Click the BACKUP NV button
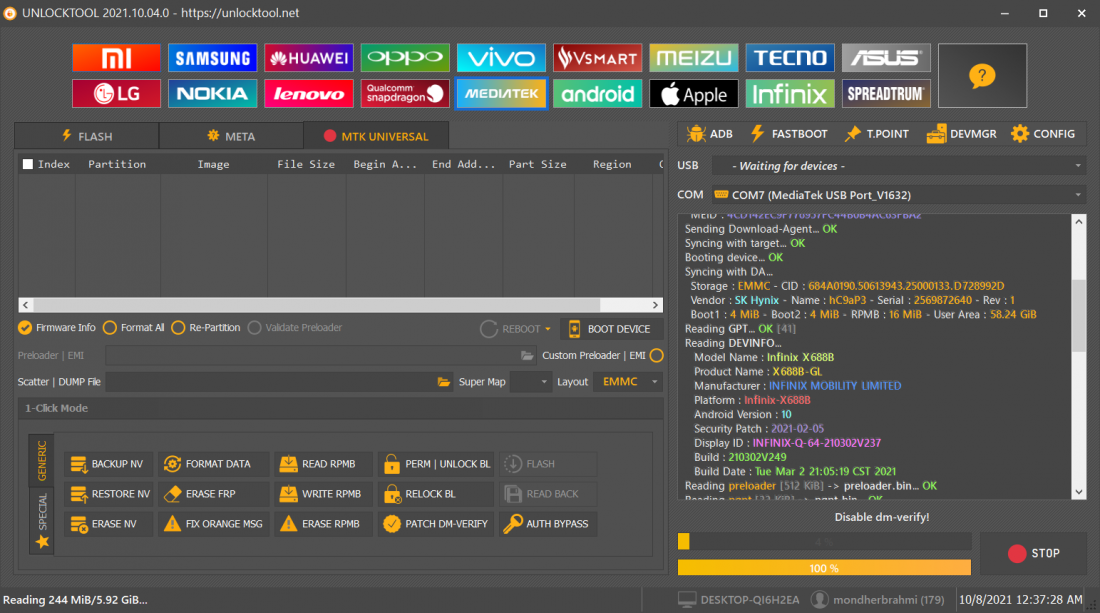 (x=108, y=464)
